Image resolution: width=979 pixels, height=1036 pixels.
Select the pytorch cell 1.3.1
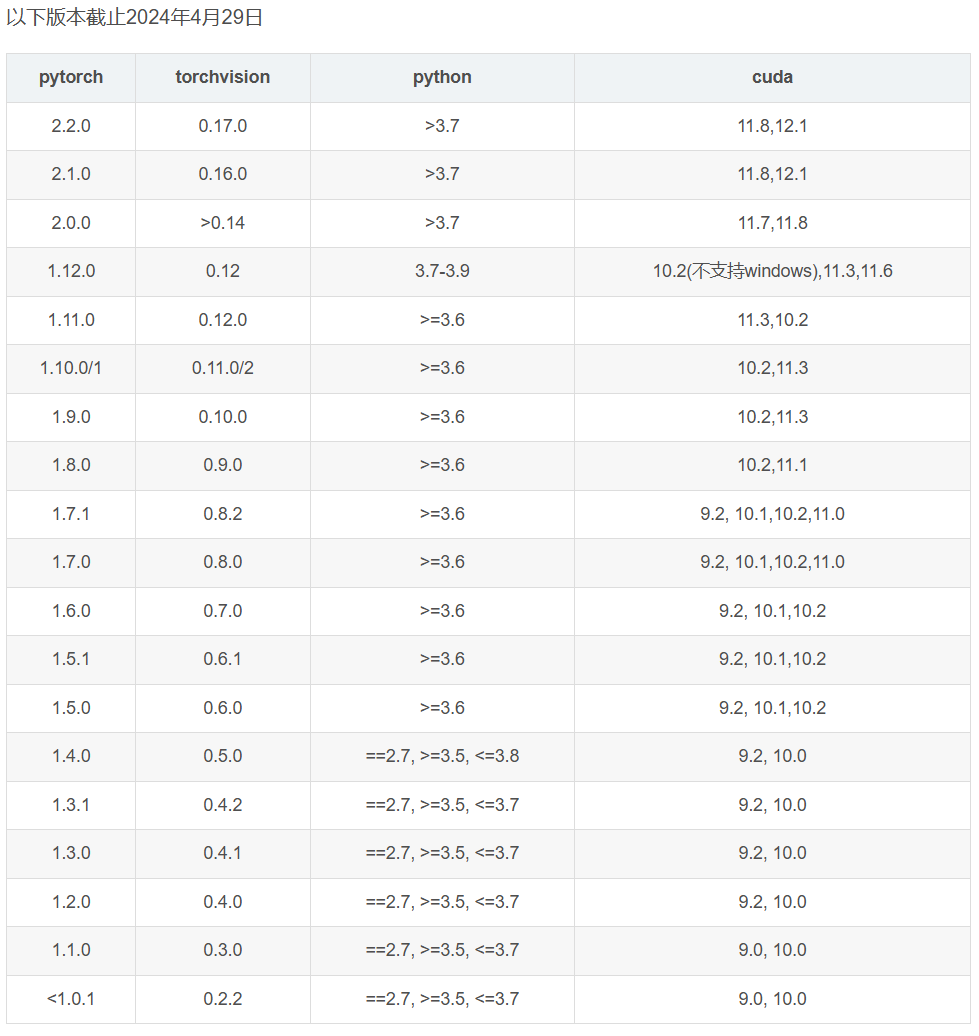coord(71,805)
